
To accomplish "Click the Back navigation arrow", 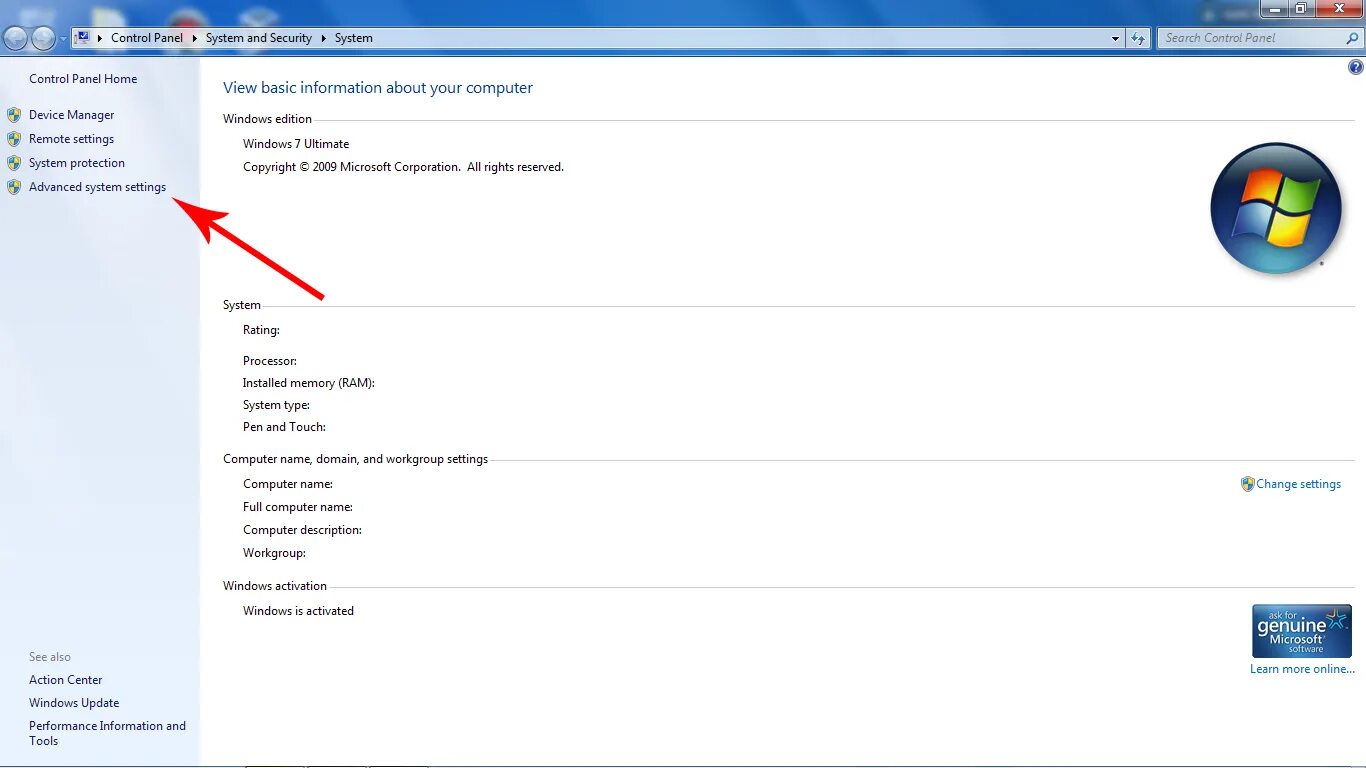I will pos(16,38).
